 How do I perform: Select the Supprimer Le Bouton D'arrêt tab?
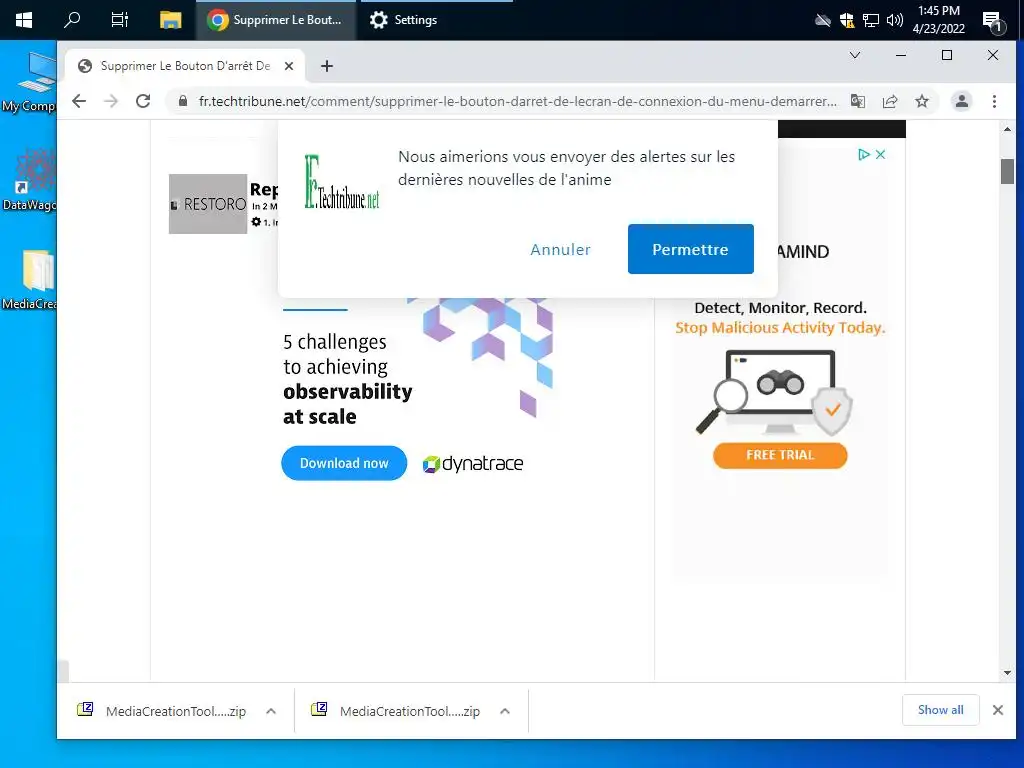[185, 66]
